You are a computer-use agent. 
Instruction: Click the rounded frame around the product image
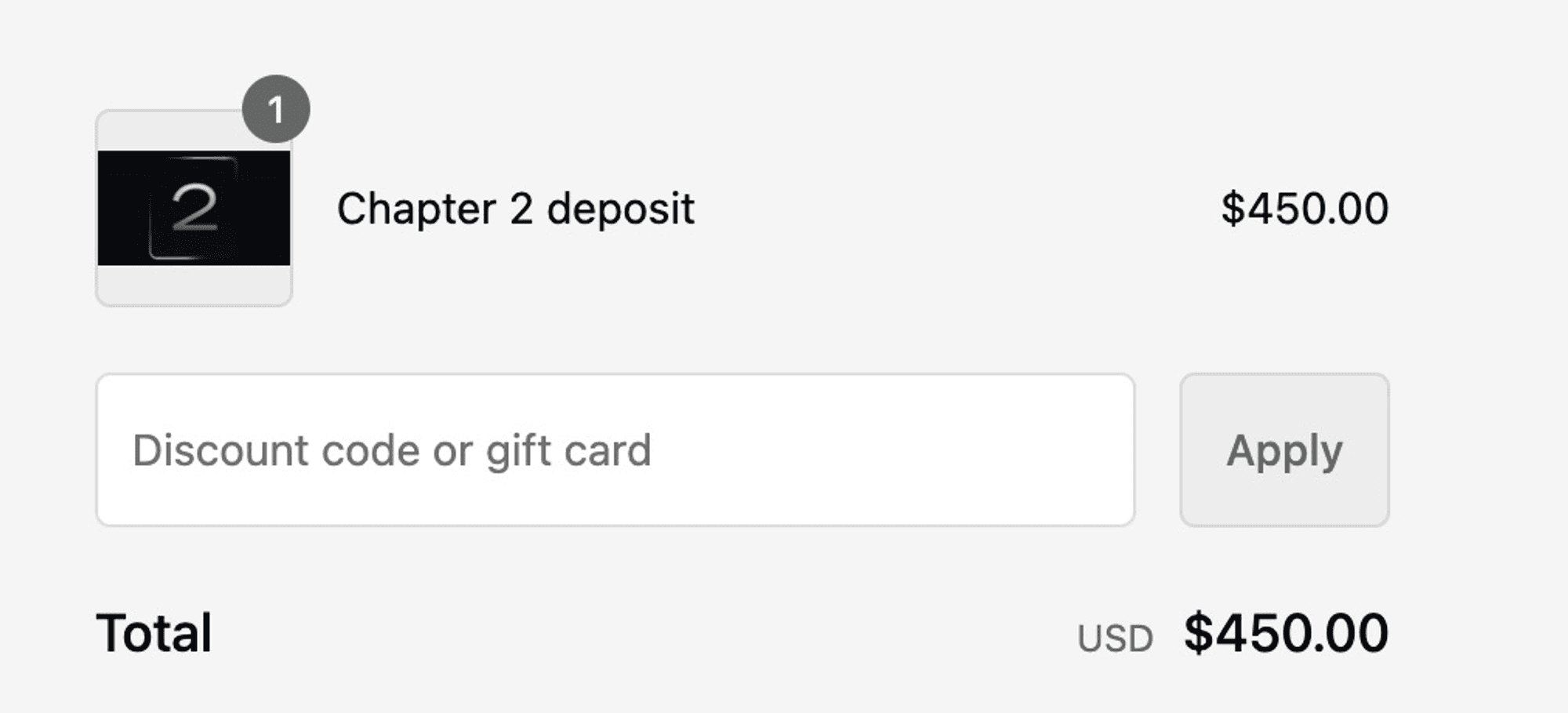pos(194,208)
